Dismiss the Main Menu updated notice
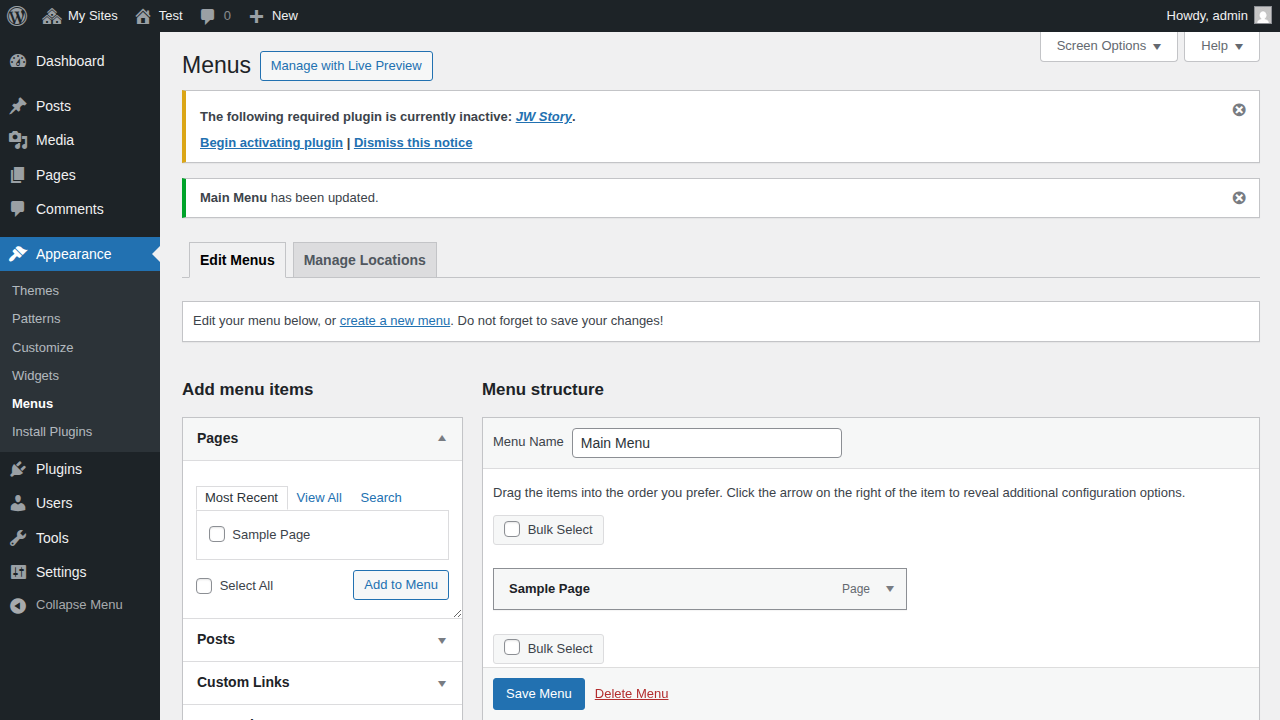 click(1239, 198)
